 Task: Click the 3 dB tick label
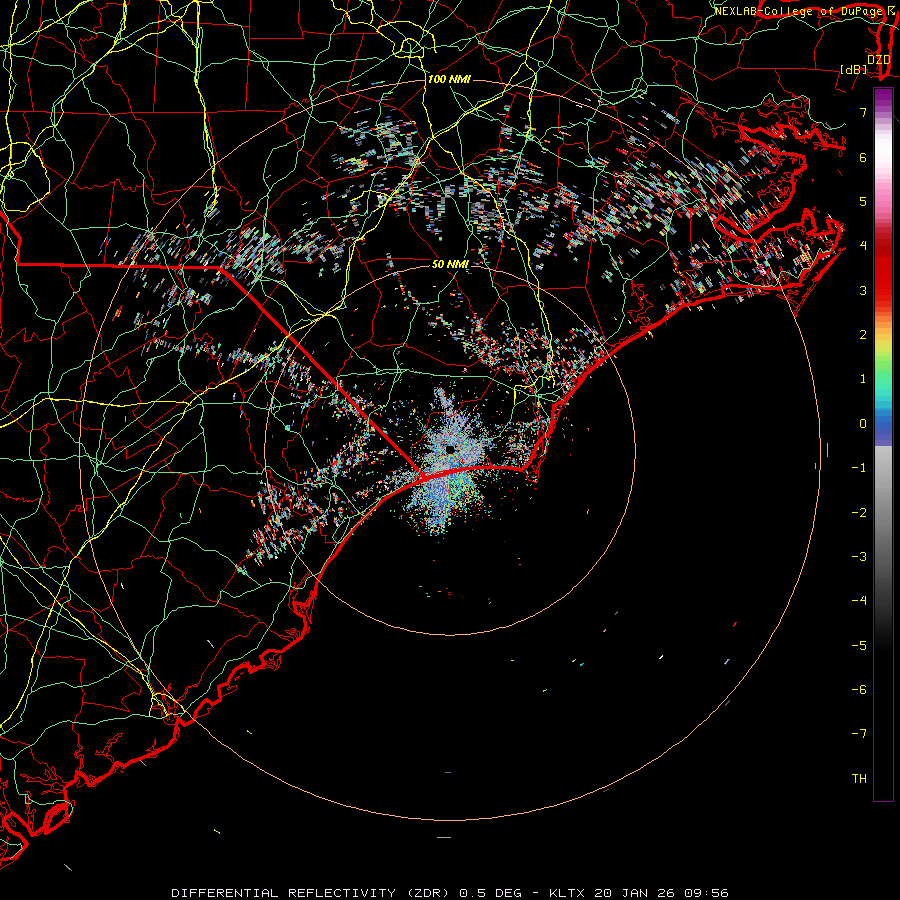[x=863, y=290]
